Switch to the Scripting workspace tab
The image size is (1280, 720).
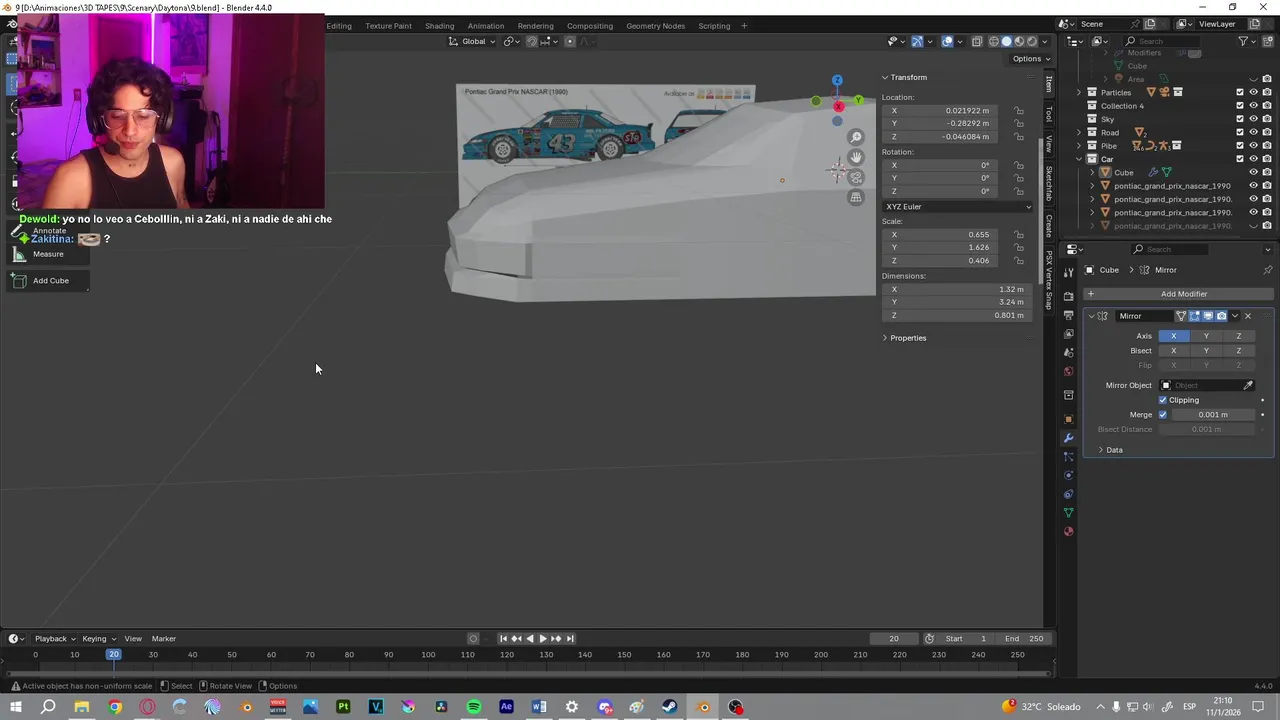[714, 26]
